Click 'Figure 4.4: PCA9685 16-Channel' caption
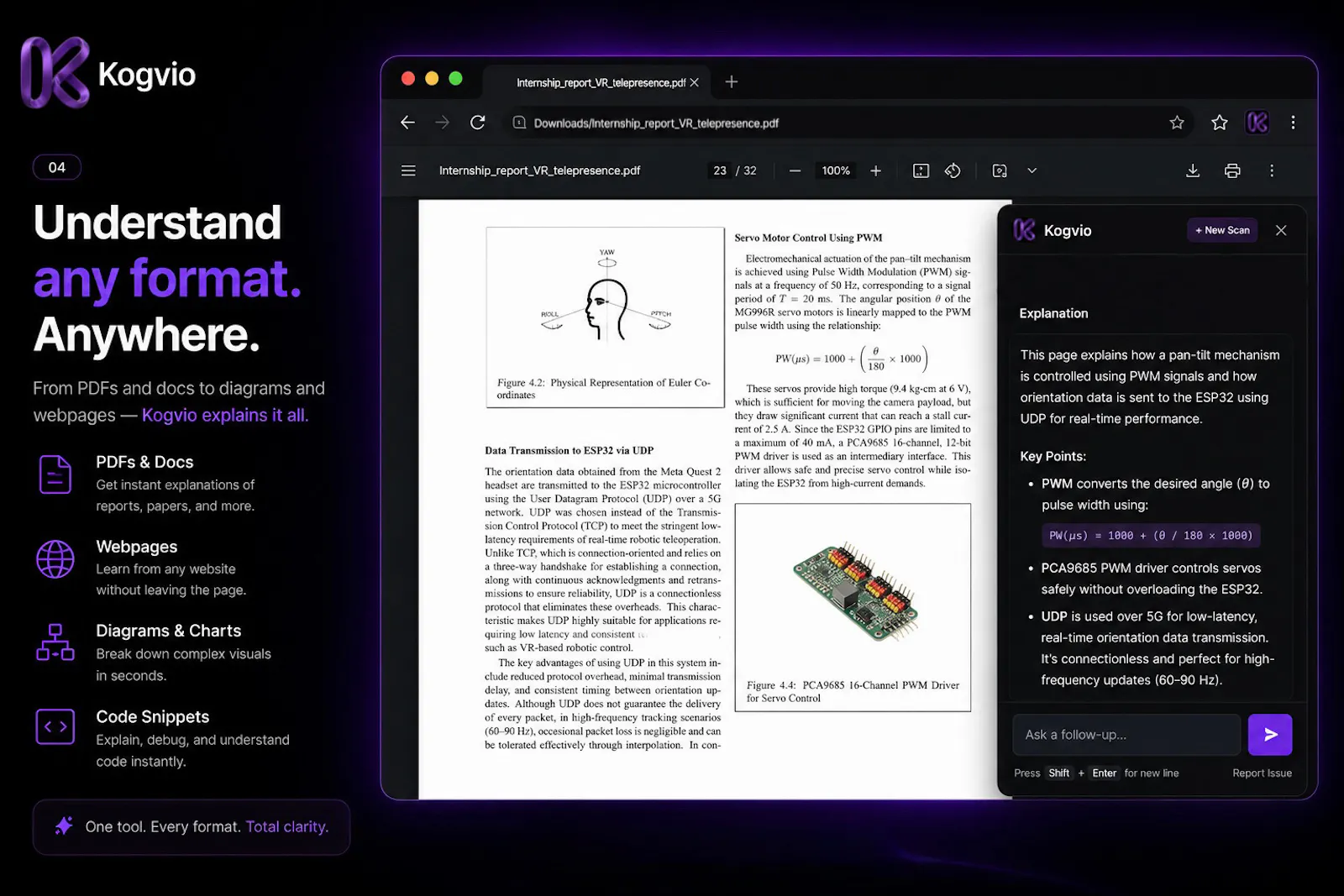1344x896 pixels. 853,691
